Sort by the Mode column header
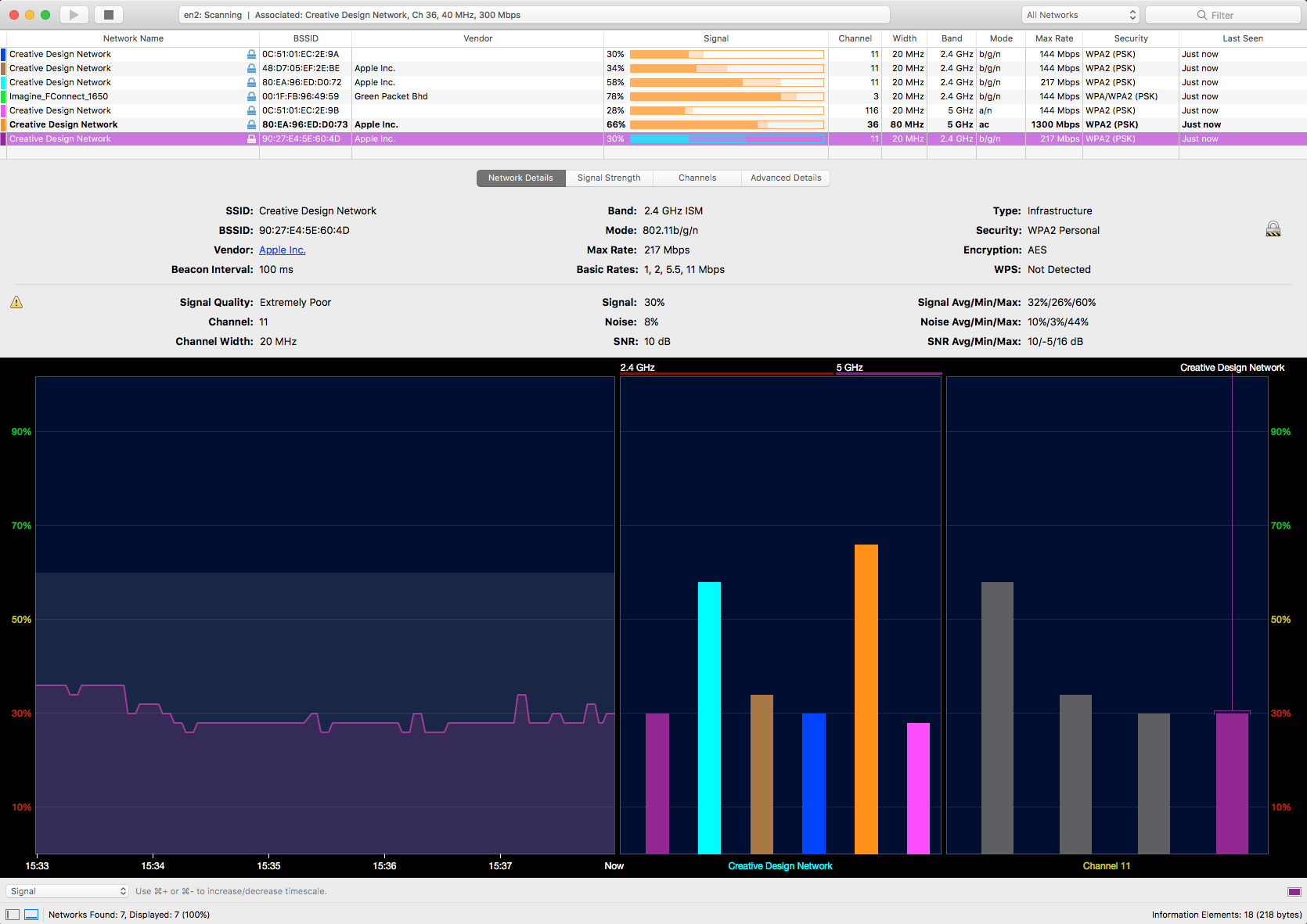The height and width of the screenshot is (924, 1307). [1001, 38]
